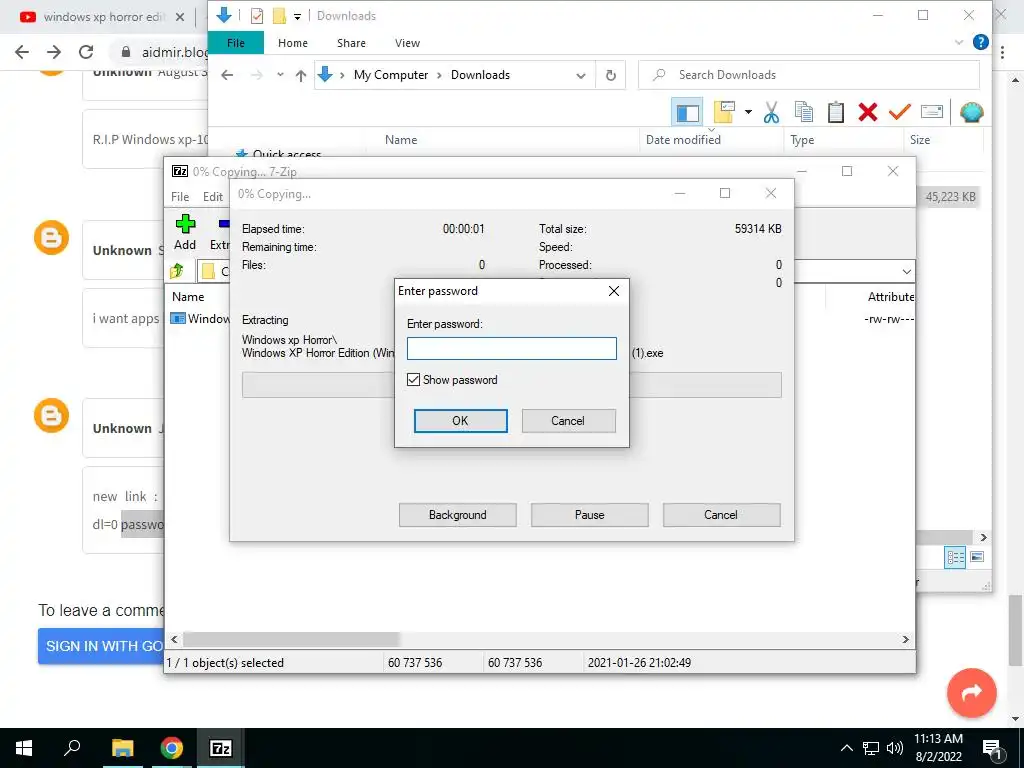1024x768 pixels.
Task: Open the notification center icon
Action: click(x=993, y=749)
